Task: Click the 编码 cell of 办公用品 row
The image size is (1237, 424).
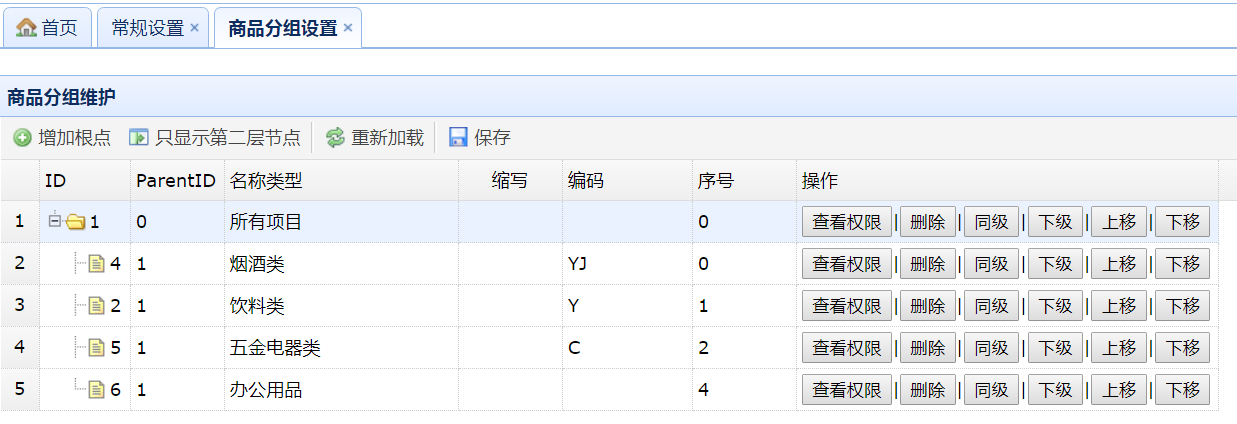Action: click(627, 390)
